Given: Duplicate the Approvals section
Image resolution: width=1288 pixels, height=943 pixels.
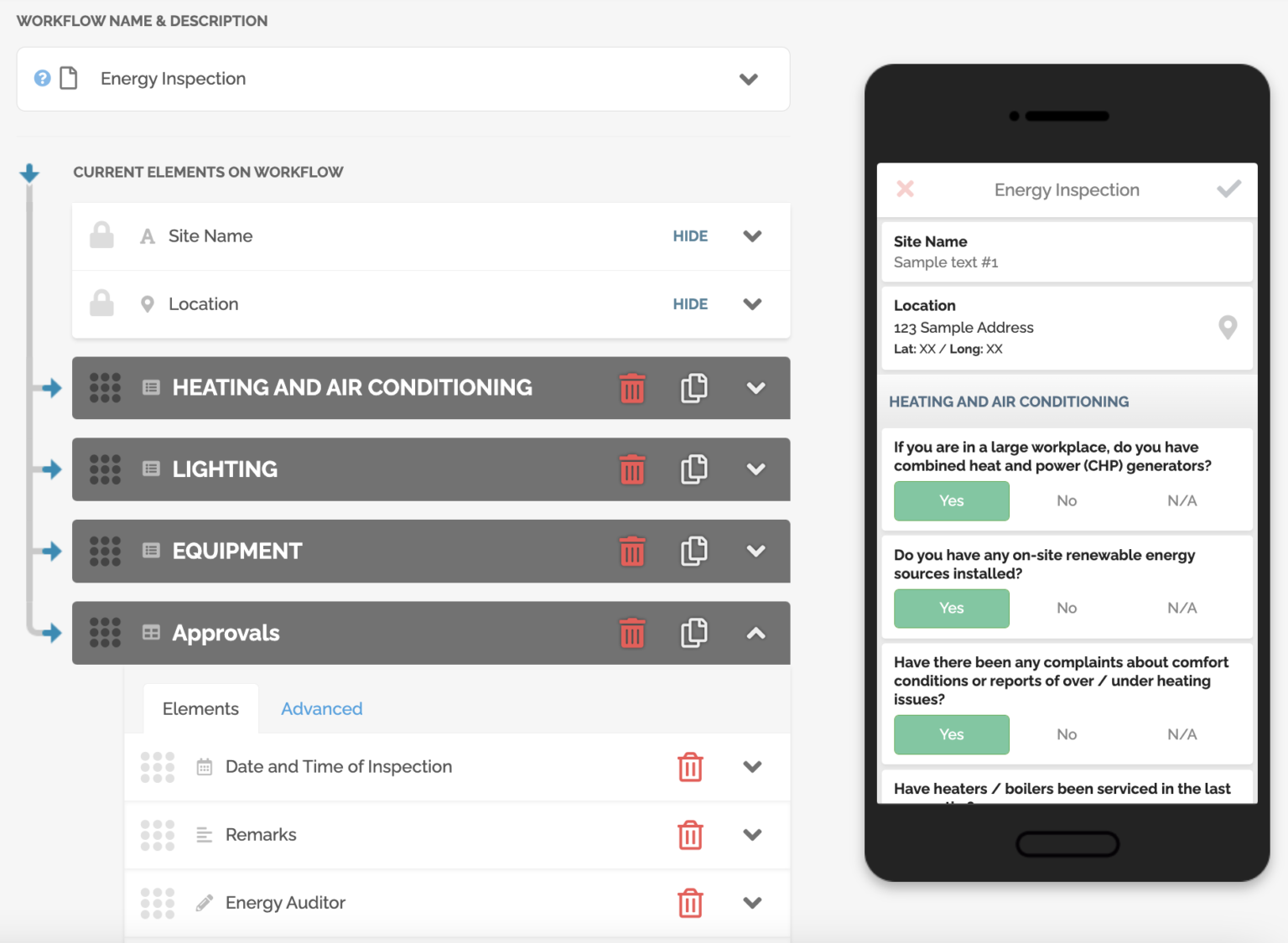Looking at the screenshot, I should (x=693, y=633).
